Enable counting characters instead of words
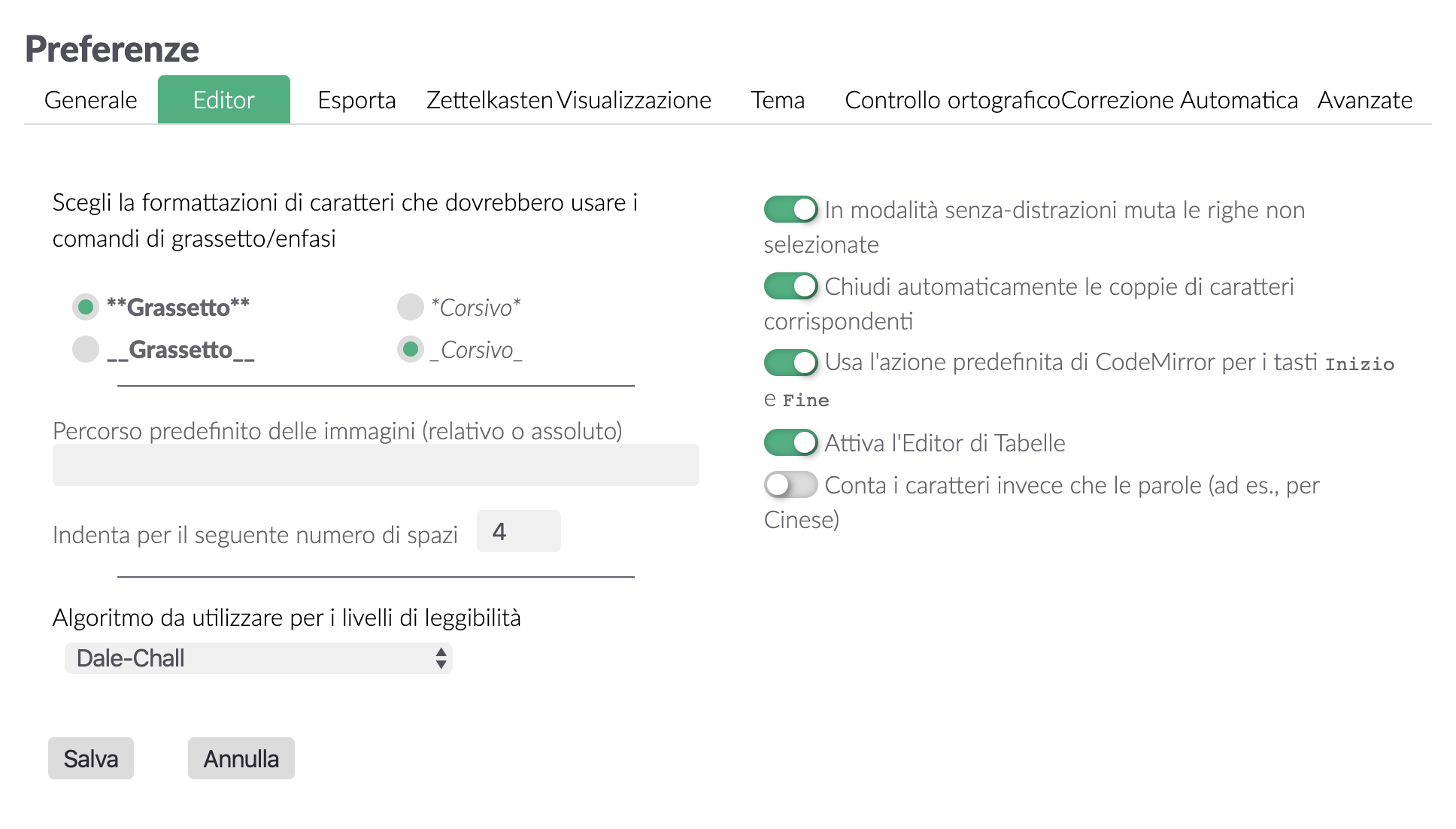This screenshot has height=829, width=1456. (790, 485)
